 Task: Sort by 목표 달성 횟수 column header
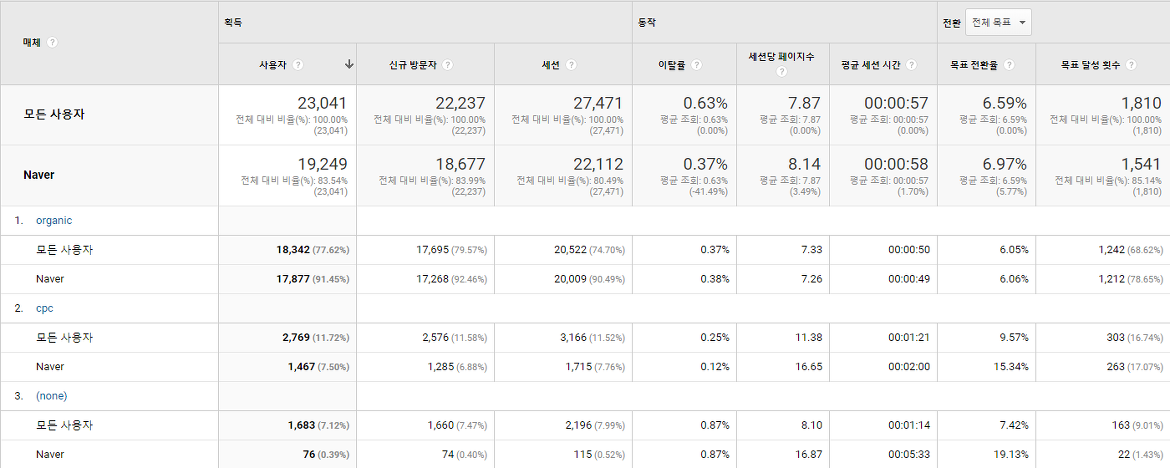[1092, 65]
